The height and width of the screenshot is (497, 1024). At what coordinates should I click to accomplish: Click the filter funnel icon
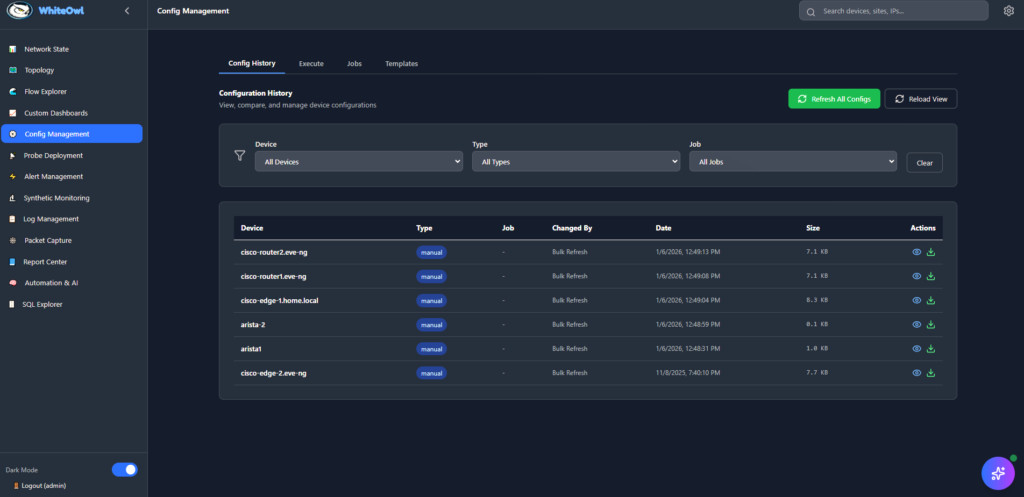pyautogui.click(x=239, y=155)
